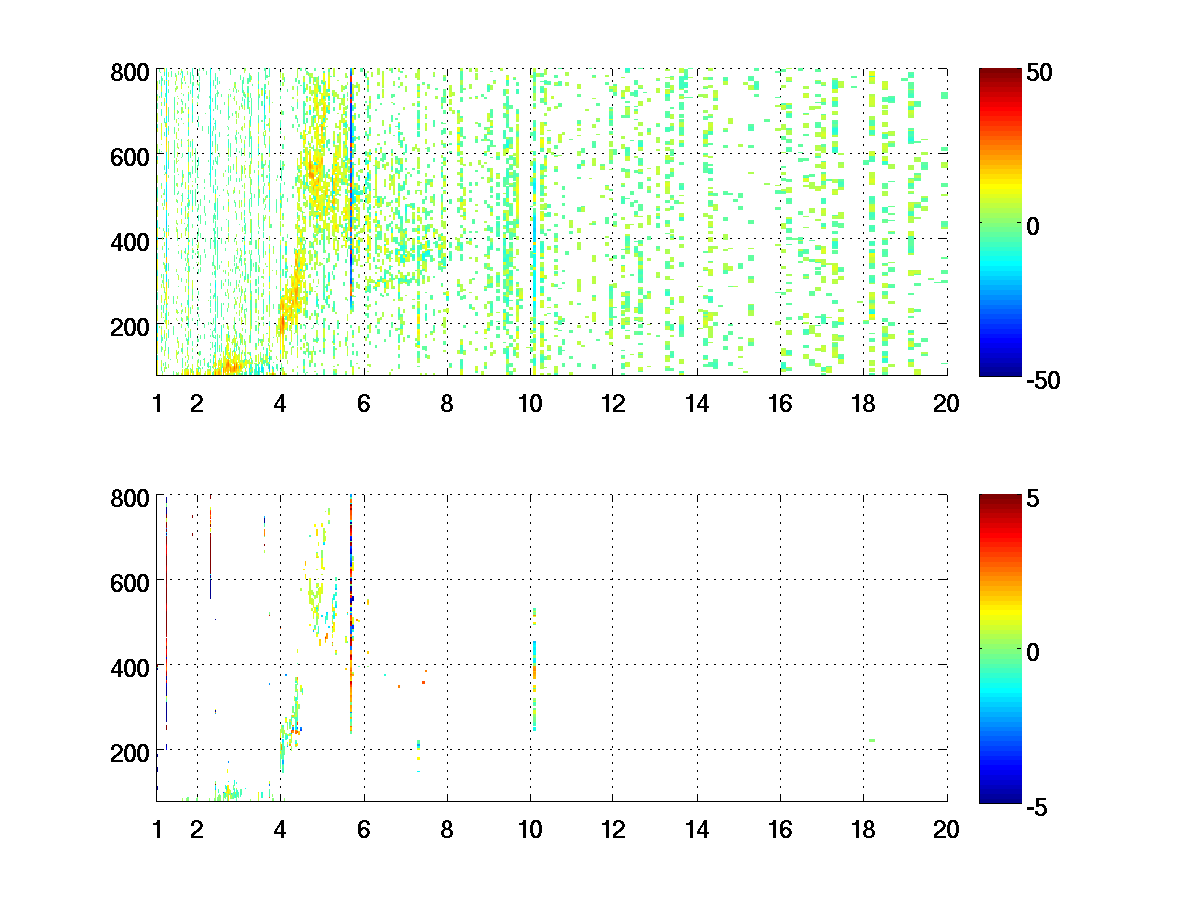
Task: Click x-axis label '18' under lower plot
Action: point(863,829)
